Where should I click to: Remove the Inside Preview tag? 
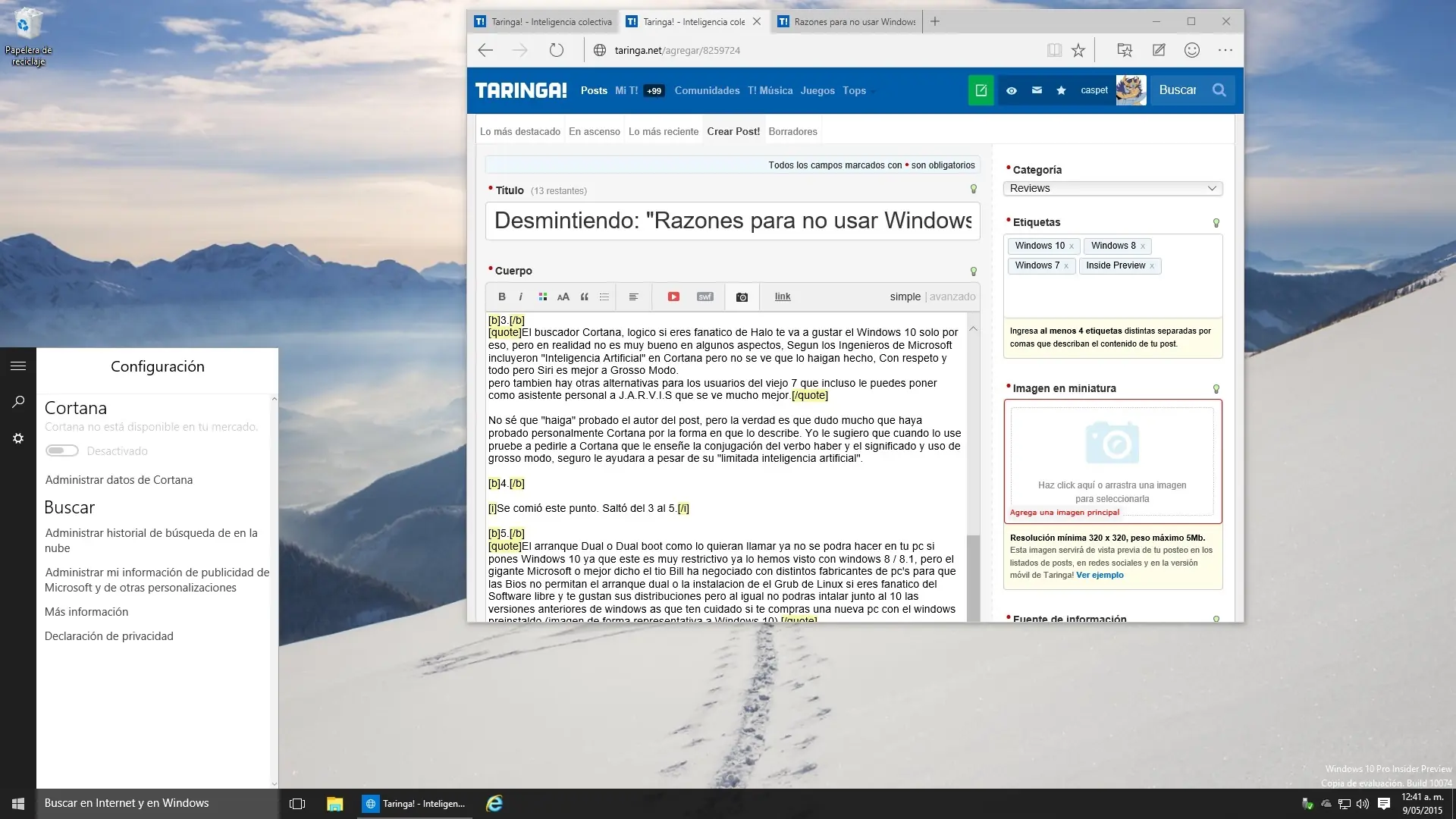1151,266
